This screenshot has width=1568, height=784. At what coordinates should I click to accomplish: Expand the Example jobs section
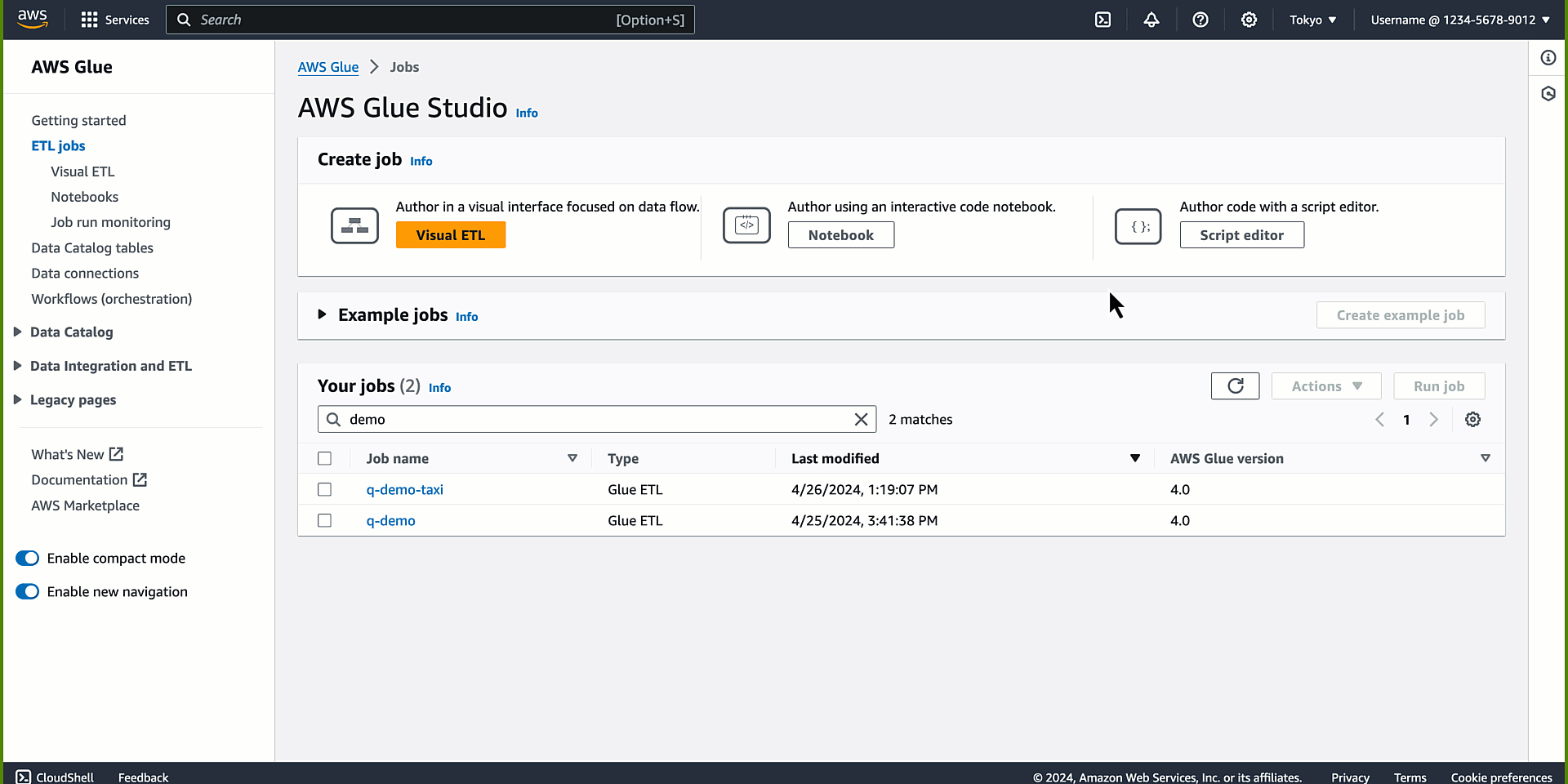[x=323, y=314]
